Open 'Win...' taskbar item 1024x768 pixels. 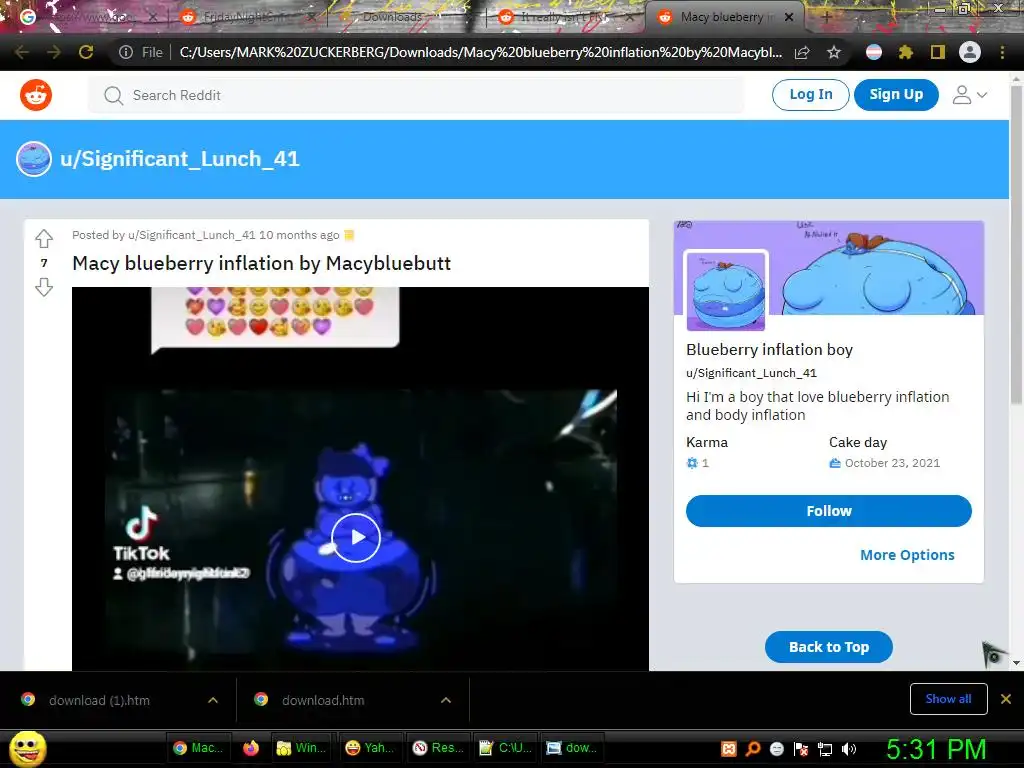point(303,748)
